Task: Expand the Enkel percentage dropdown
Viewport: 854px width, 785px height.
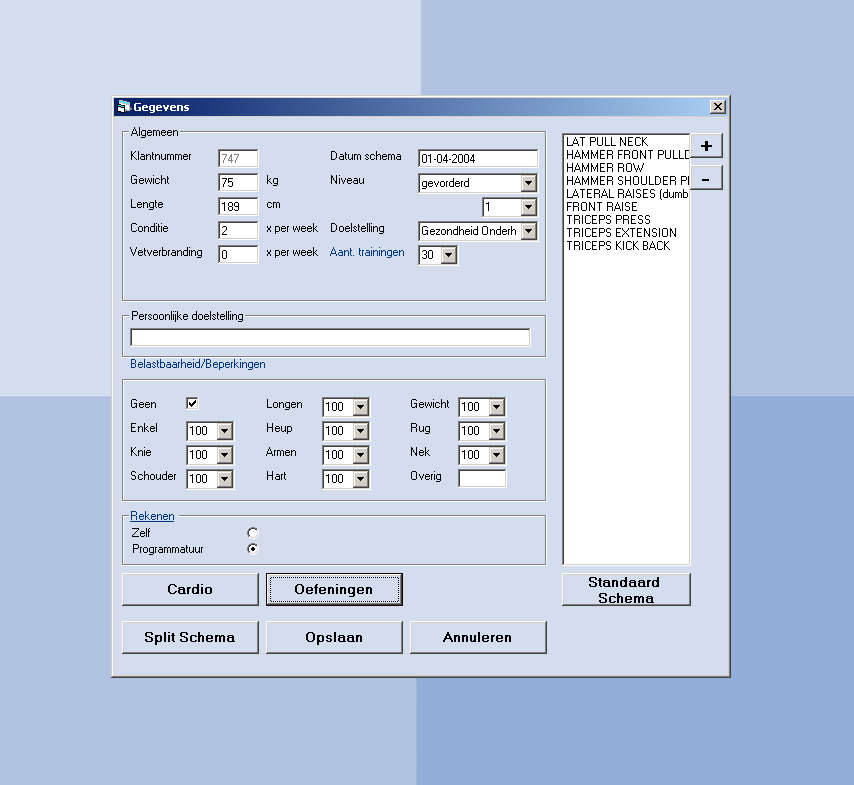Action: click(224, 431)
